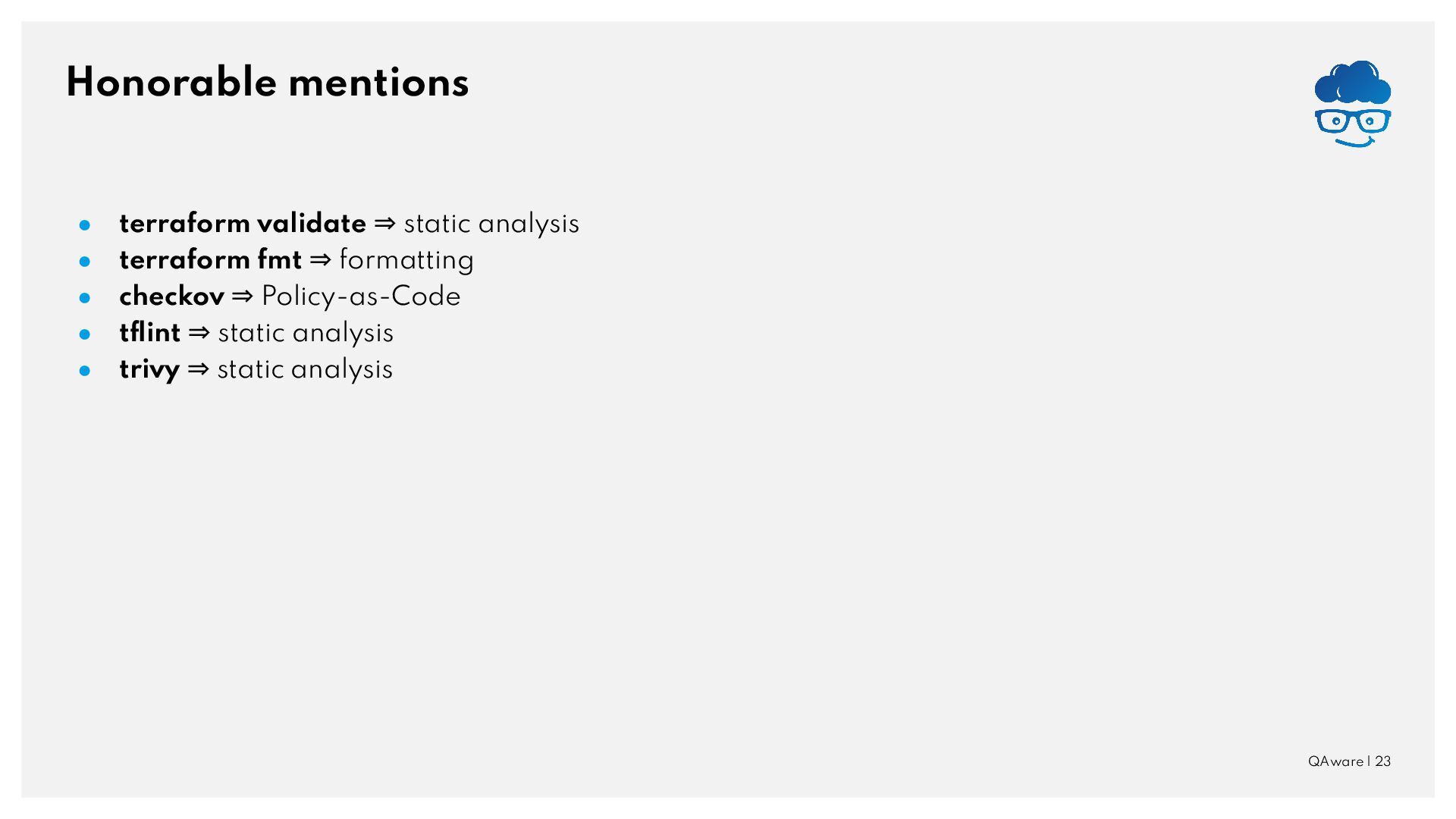Select the Honorable mentions title
The width and height of the screenshot is (1456, 819).
pyautogui.click(x=267, y=82)
